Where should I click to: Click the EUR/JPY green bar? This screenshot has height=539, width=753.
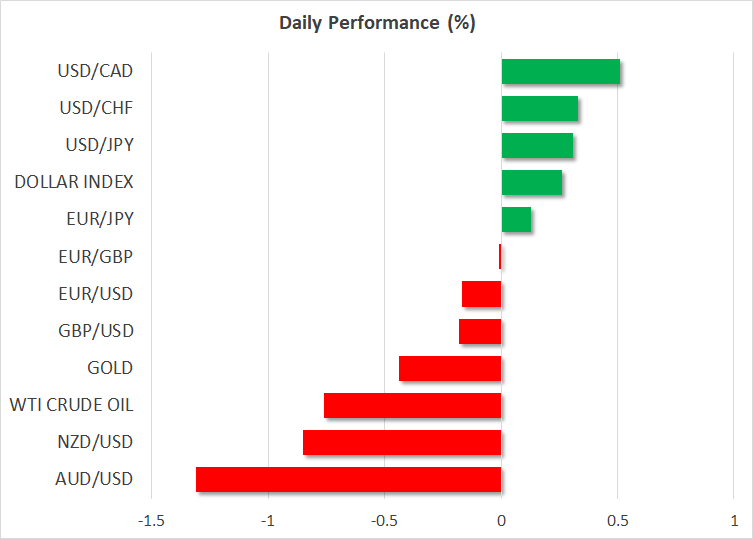[516, 220]
